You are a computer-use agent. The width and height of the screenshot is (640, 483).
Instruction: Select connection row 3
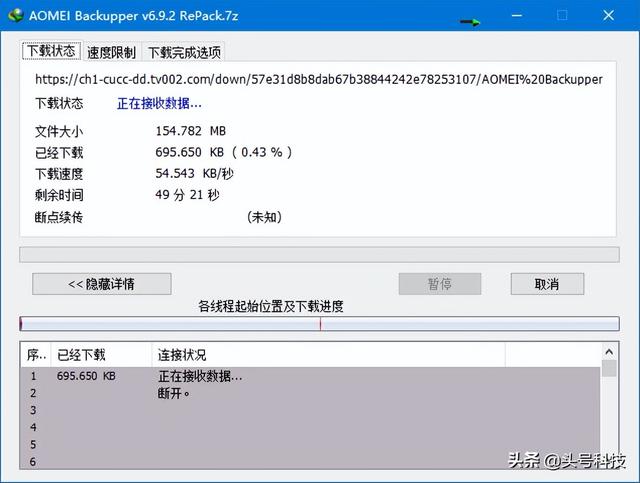tap(310, 410)
